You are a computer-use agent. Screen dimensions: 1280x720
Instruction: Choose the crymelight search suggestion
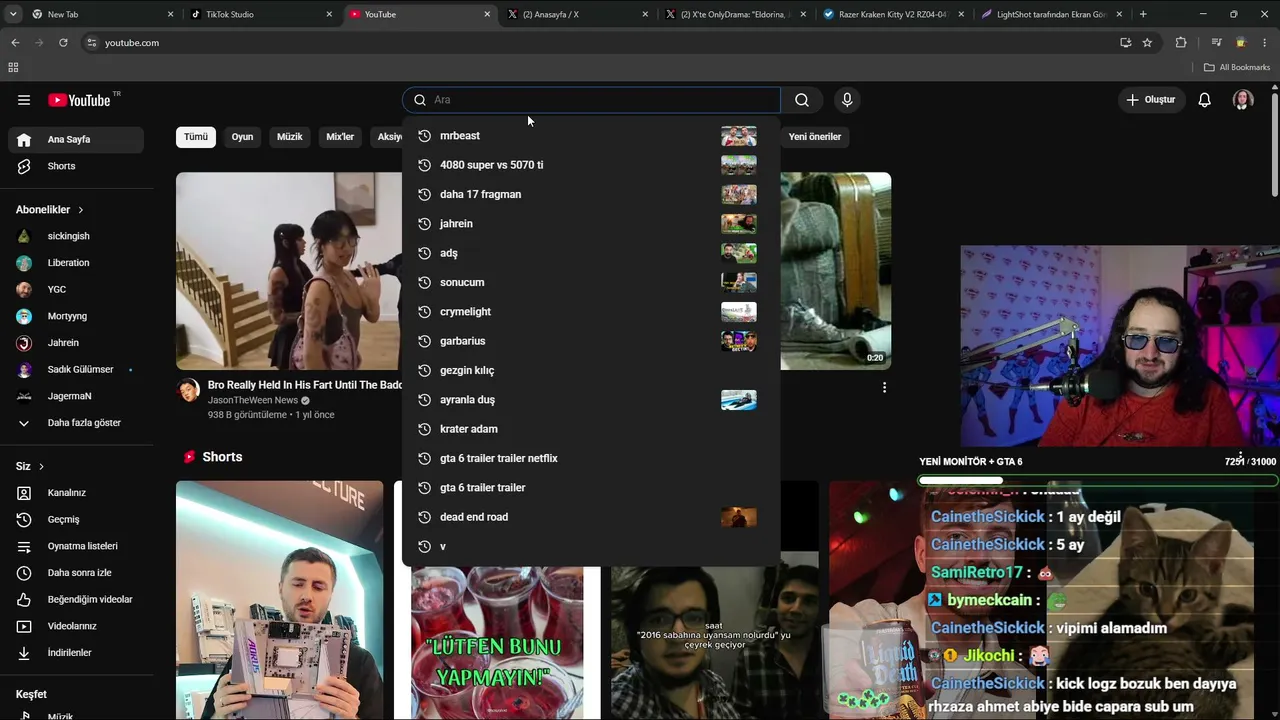[x=591, y=312]
